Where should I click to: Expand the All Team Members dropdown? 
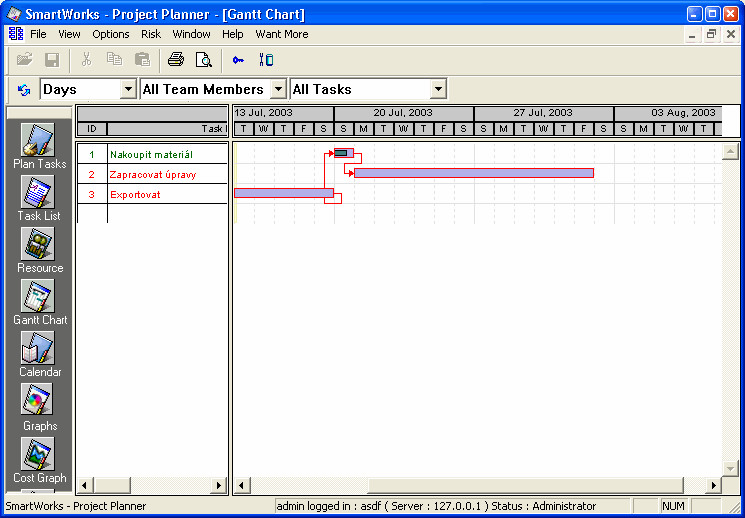(x=278, y=89)
